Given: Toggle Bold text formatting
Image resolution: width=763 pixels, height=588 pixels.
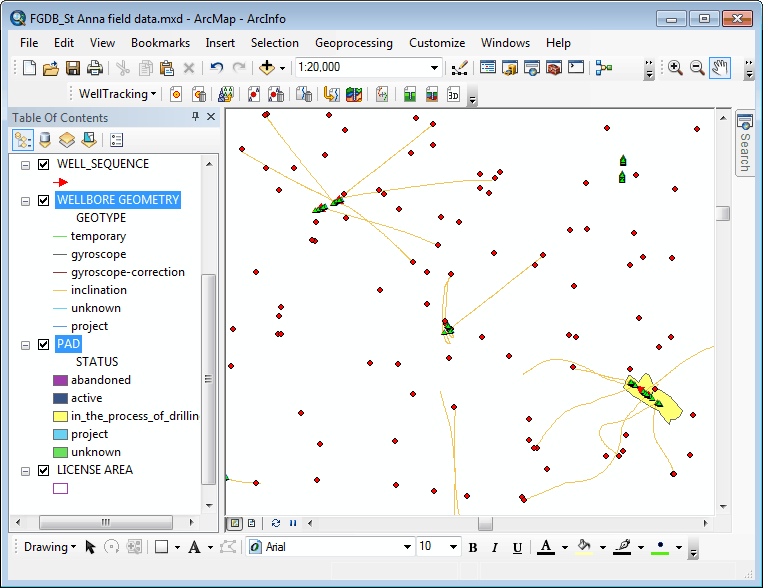Looking at the screenshot, I should click(472, 548).
